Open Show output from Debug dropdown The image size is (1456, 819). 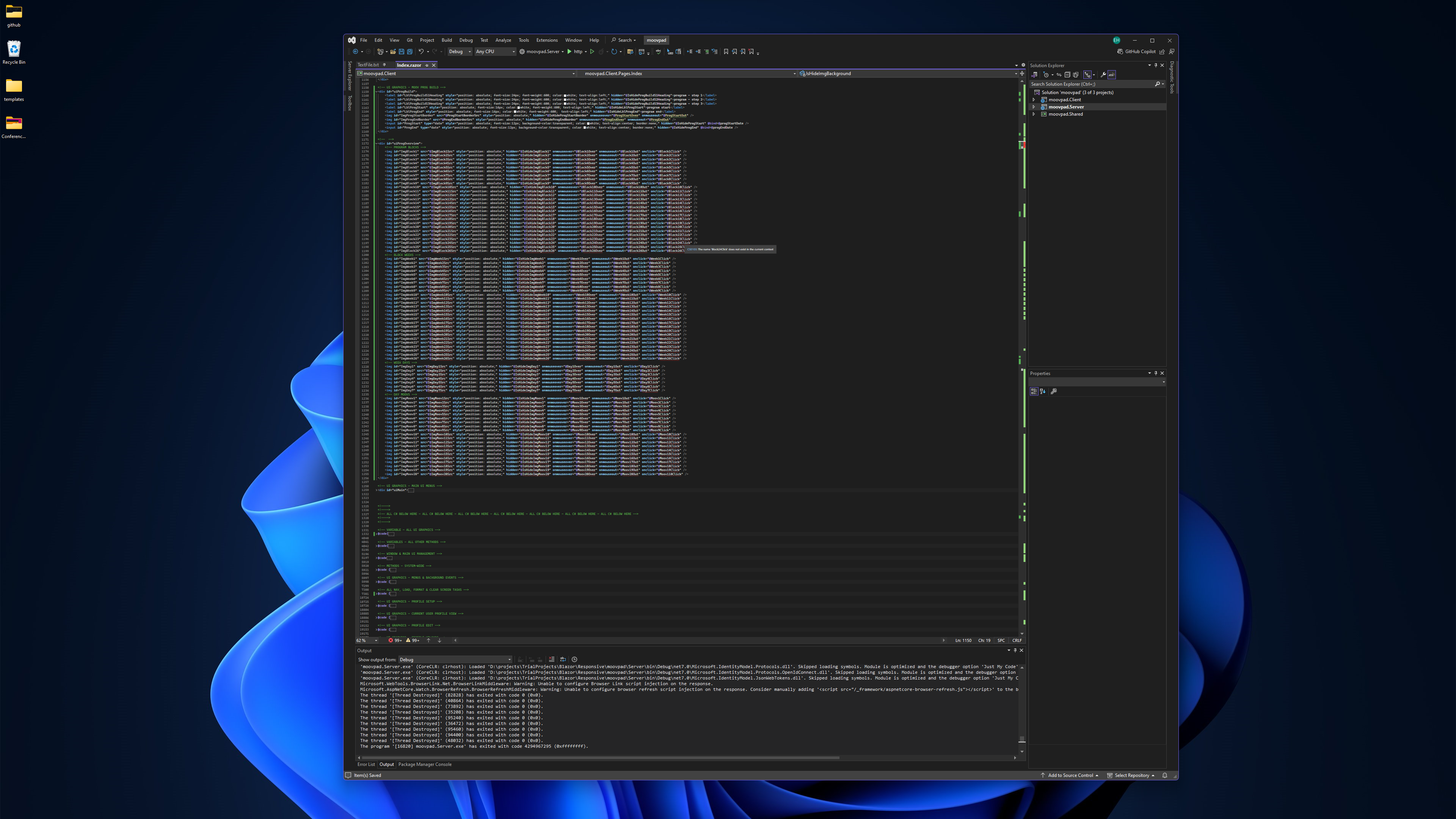click(455, 660)
